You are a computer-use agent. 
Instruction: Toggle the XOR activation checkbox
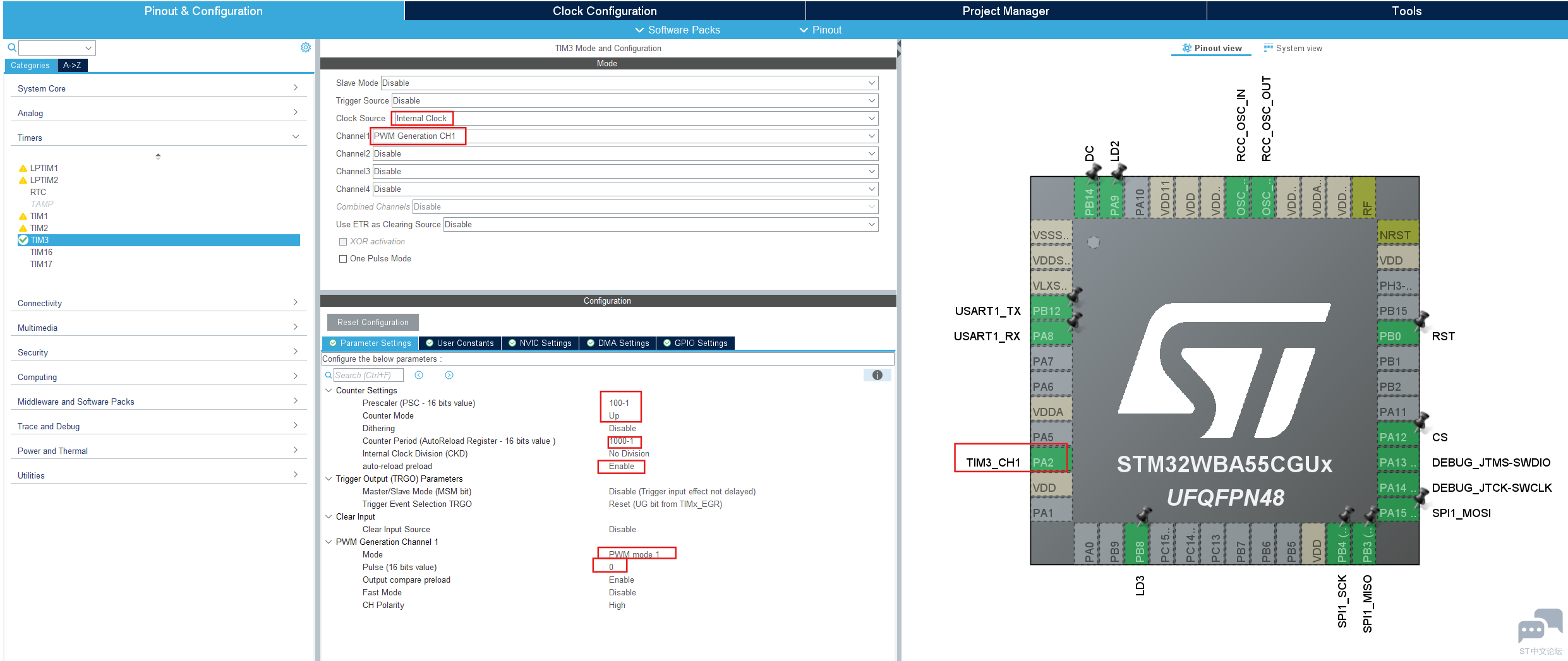click(x=343, y=242)
